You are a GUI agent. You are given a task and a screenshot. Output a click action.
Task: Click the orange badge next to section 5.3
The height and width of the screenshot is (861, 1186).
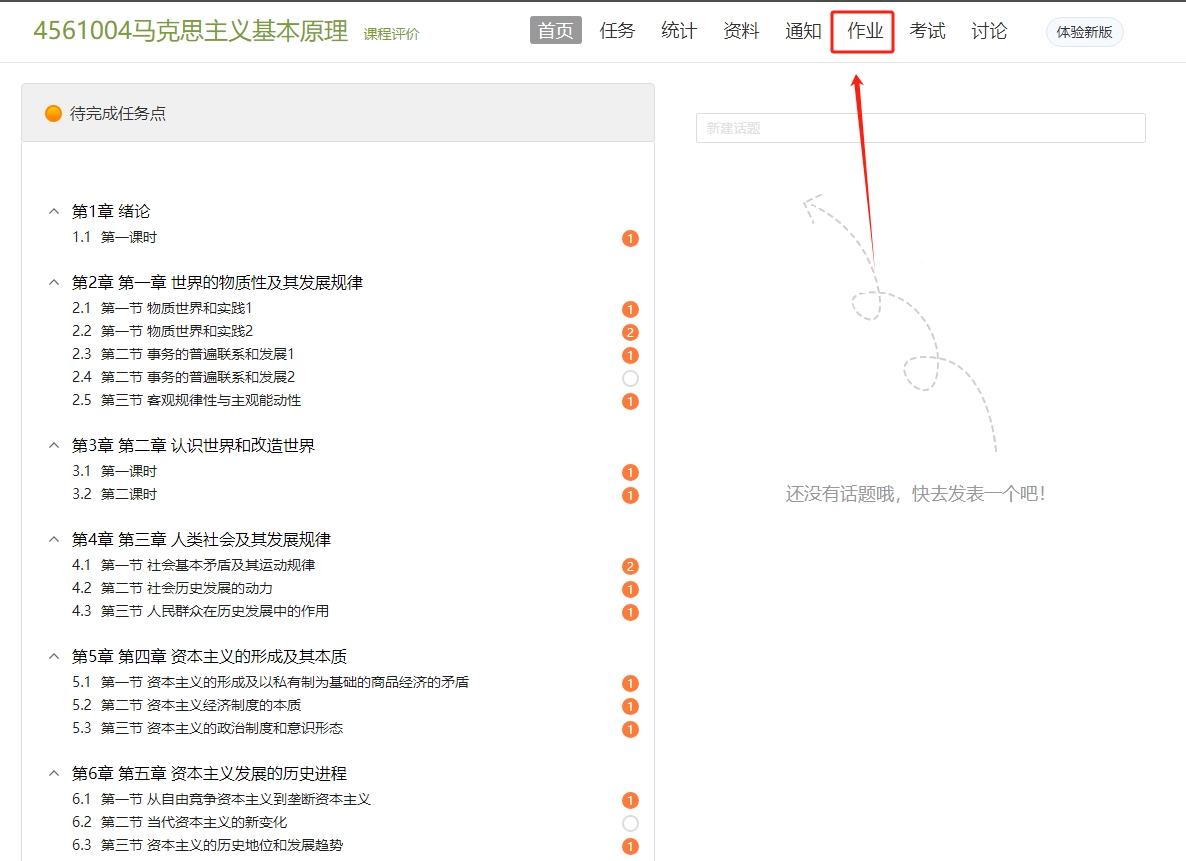(x=630, y=729)
